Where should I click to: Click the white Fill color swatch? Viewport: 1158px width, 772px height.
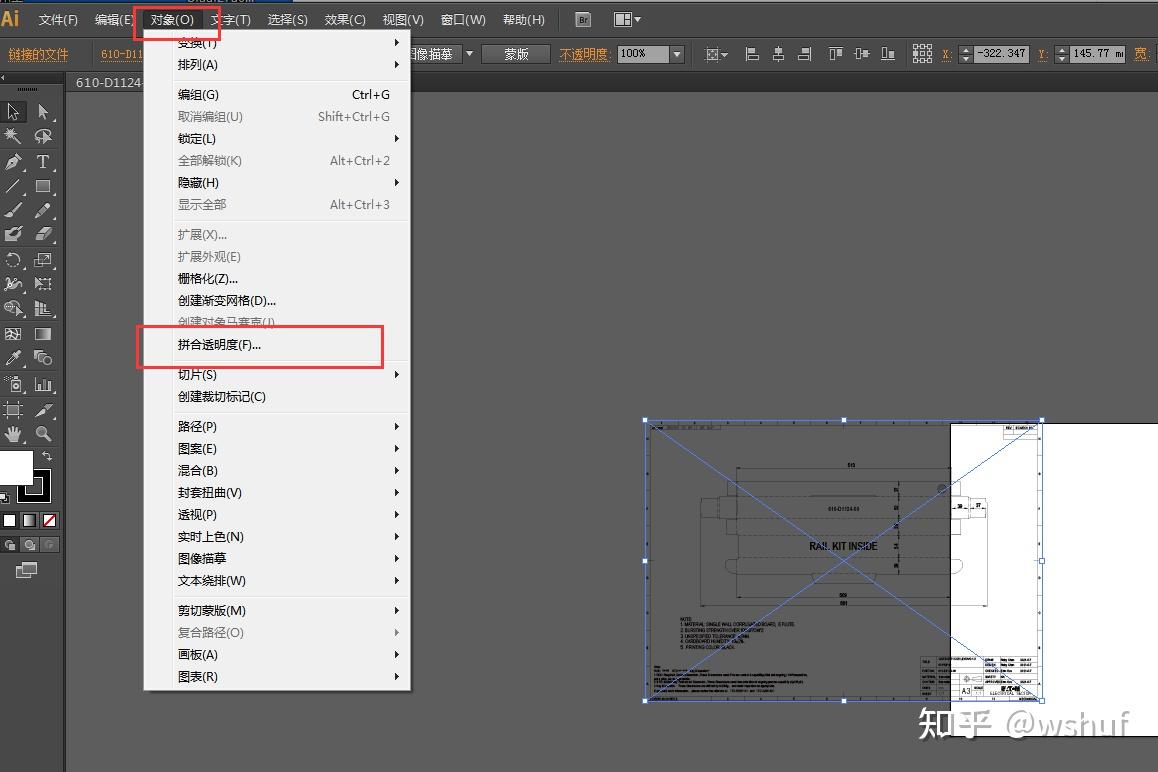coord(16,467)
